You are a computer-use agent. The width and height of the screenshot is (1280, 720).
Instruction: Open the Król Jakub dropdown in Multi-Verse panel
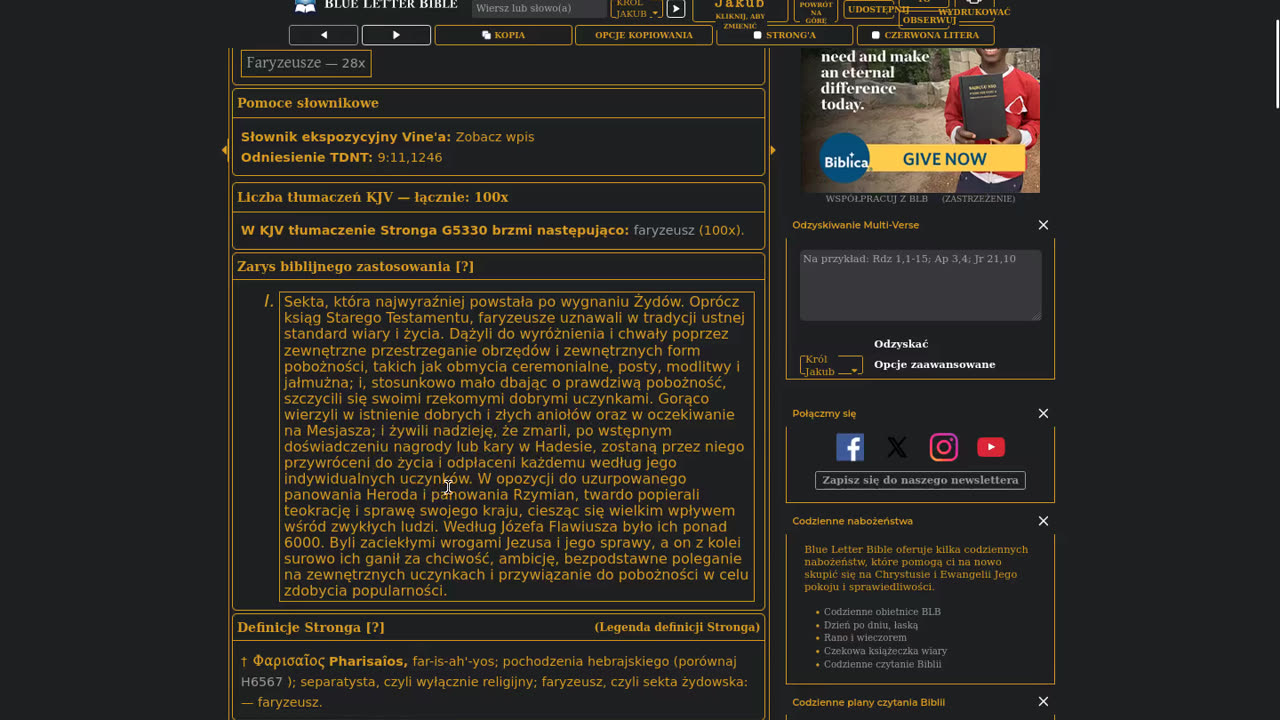pyautogui.click(x=831, y=365)
